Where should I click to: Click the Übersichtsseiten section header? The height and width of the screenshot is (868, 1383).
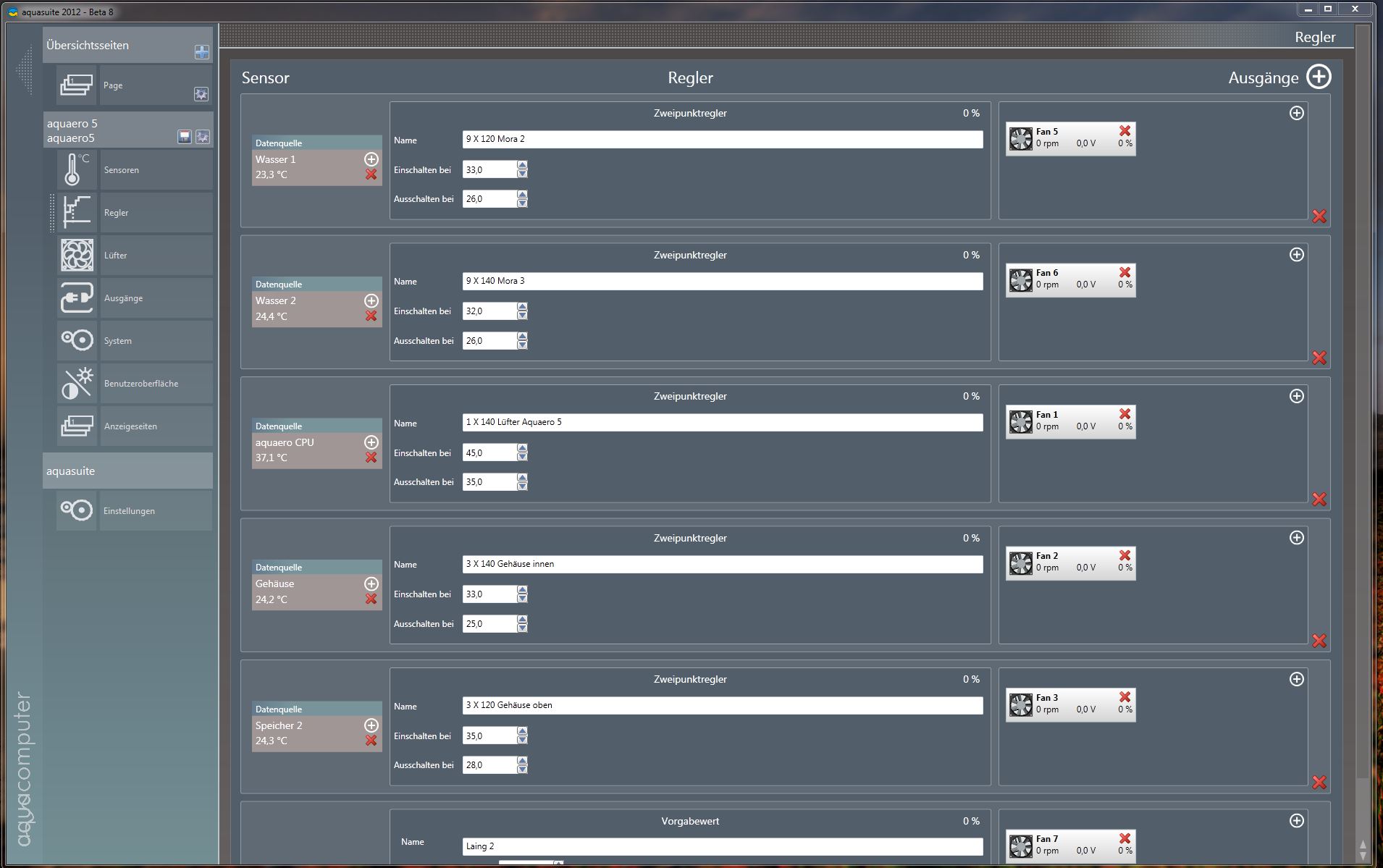(x=127, y=45)
